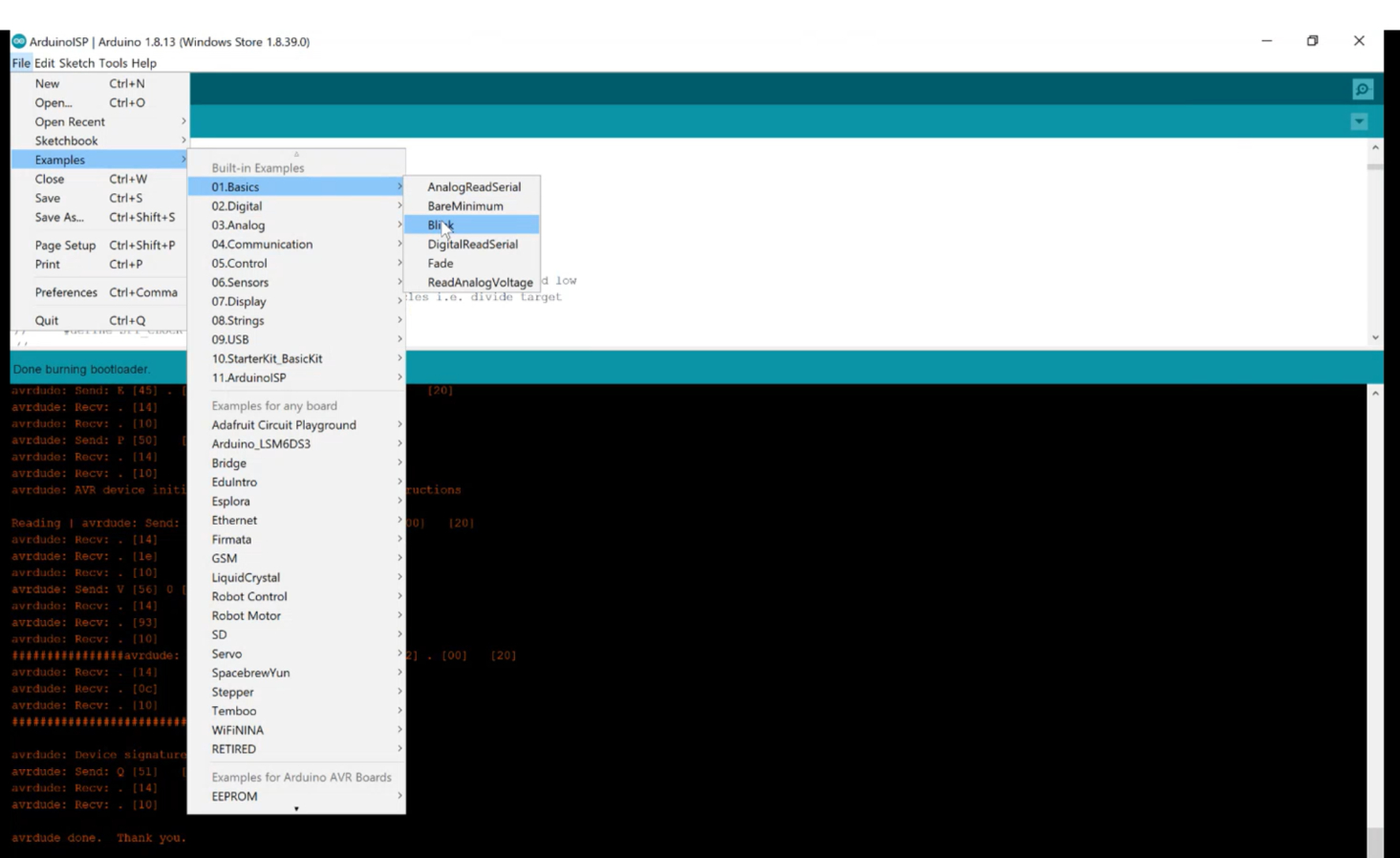Open the Serial Monitor magnifier icon
The image size is (1400, 858).
1363,89
